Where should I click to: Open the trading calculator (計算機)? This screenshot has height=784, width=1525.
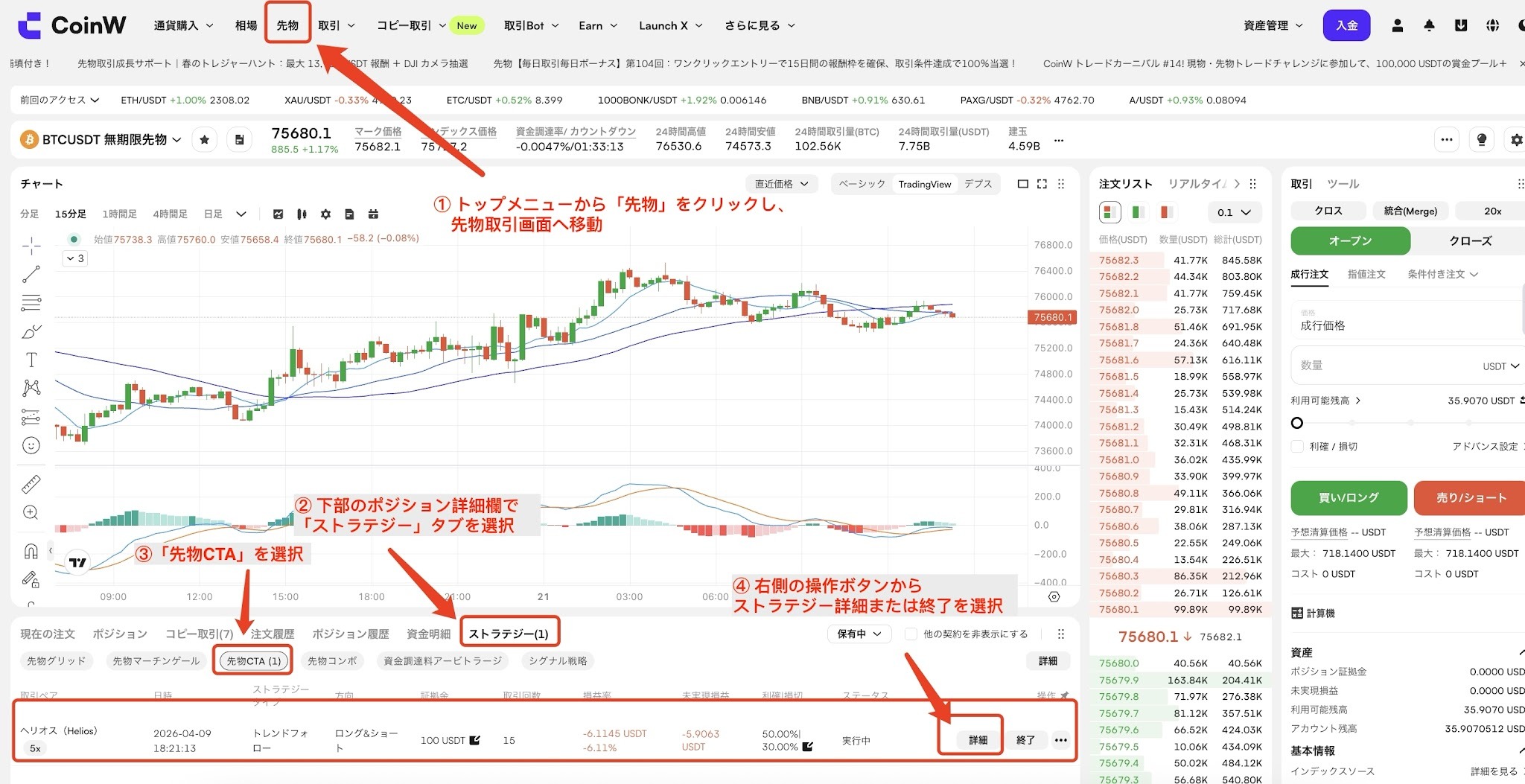pyautogui.click(x=1313, y=613)
